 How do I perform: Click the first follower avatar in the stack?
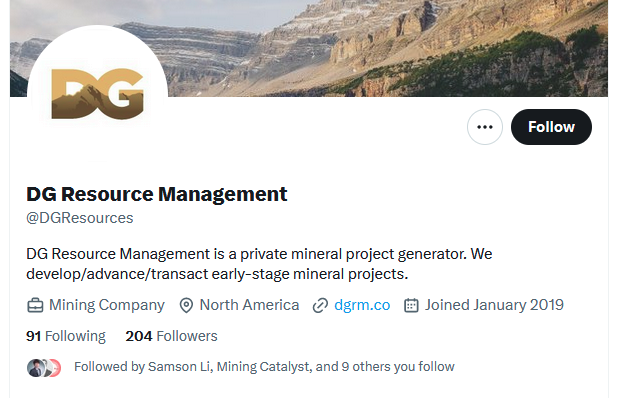(35, 368)
